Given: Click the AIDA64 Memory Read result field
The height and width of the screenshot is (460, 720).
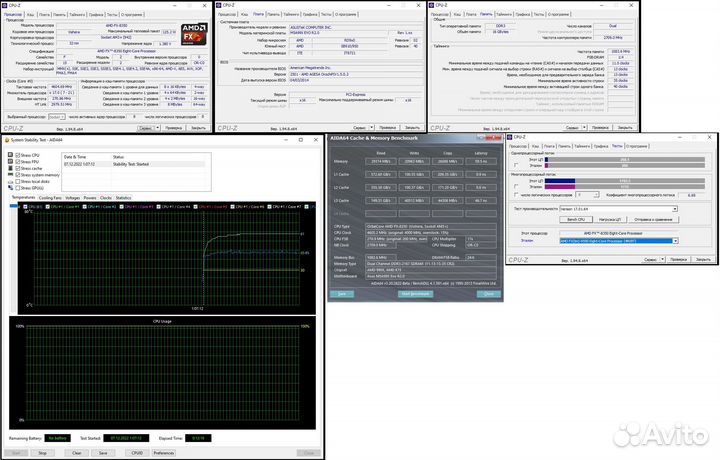Looking at the screenshot, I should click(381, 161).
